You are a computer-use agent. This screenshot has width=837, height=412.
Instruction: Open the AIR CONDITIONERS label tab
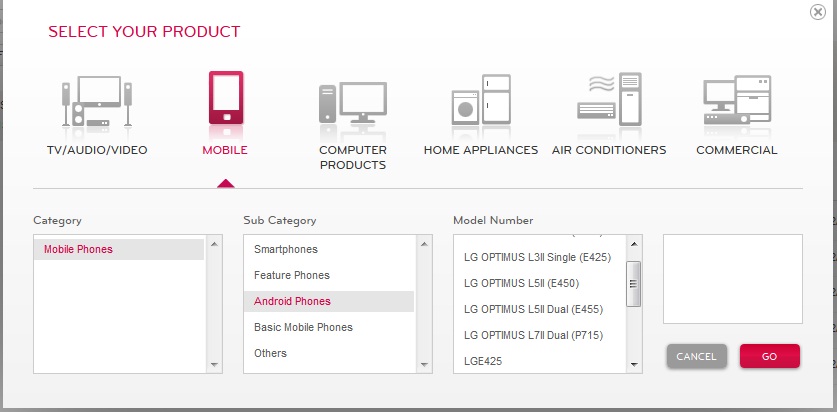point(609,150)
